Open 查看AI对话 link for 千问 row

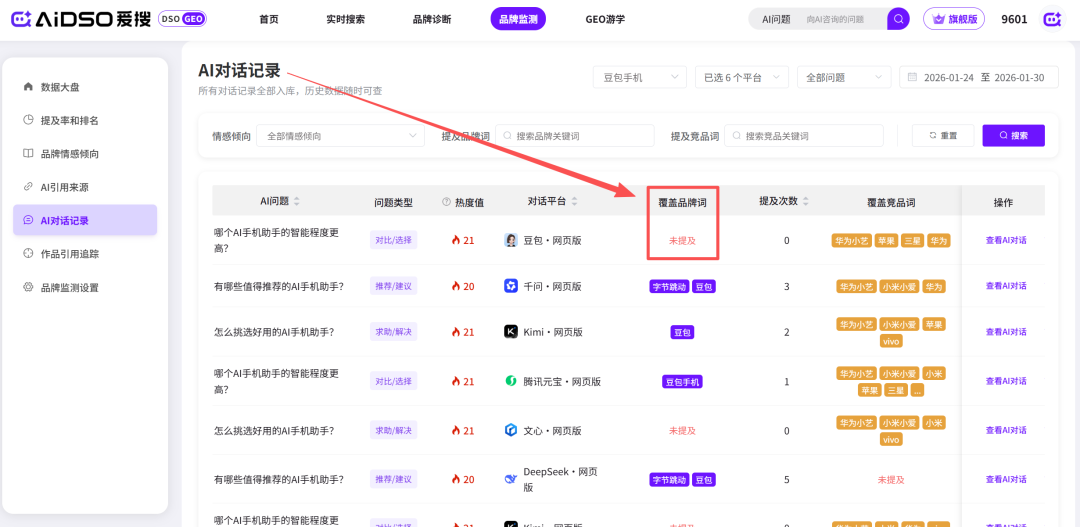pyautogui.click(x=1005, y=286)
